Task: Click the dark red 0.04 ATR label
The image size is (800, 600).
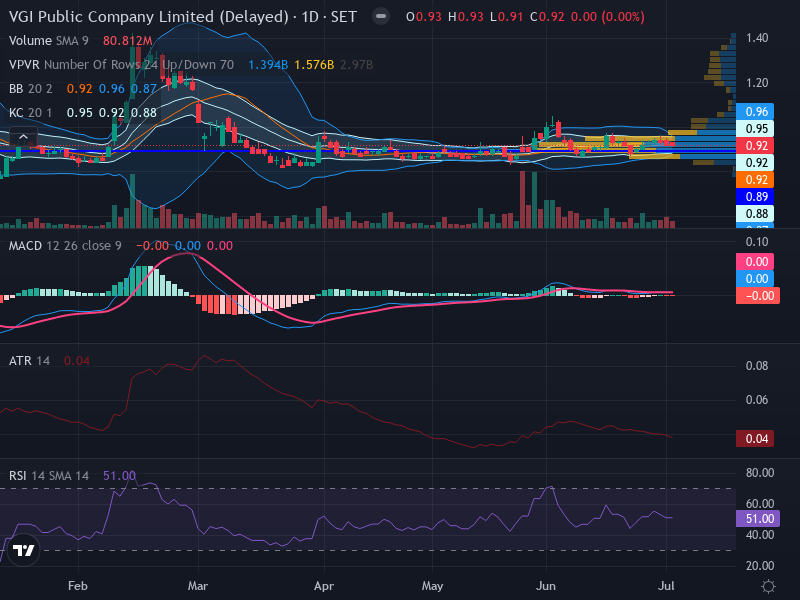Action: 755,439
